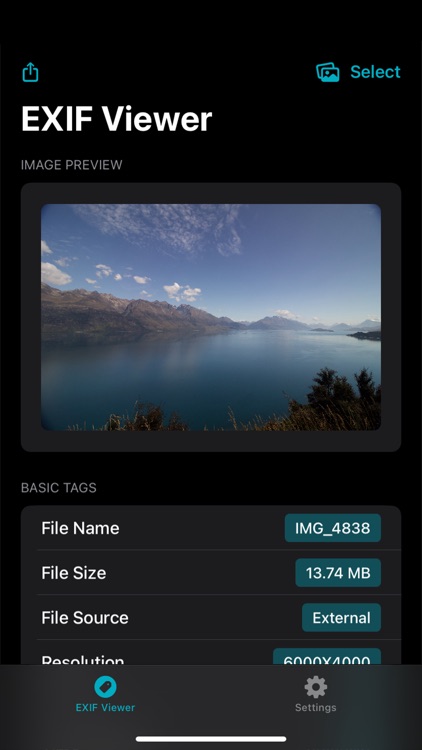The height and width of the screenshot is (750, 422).
Task: Select the File Source row
Action: (211, 618)
